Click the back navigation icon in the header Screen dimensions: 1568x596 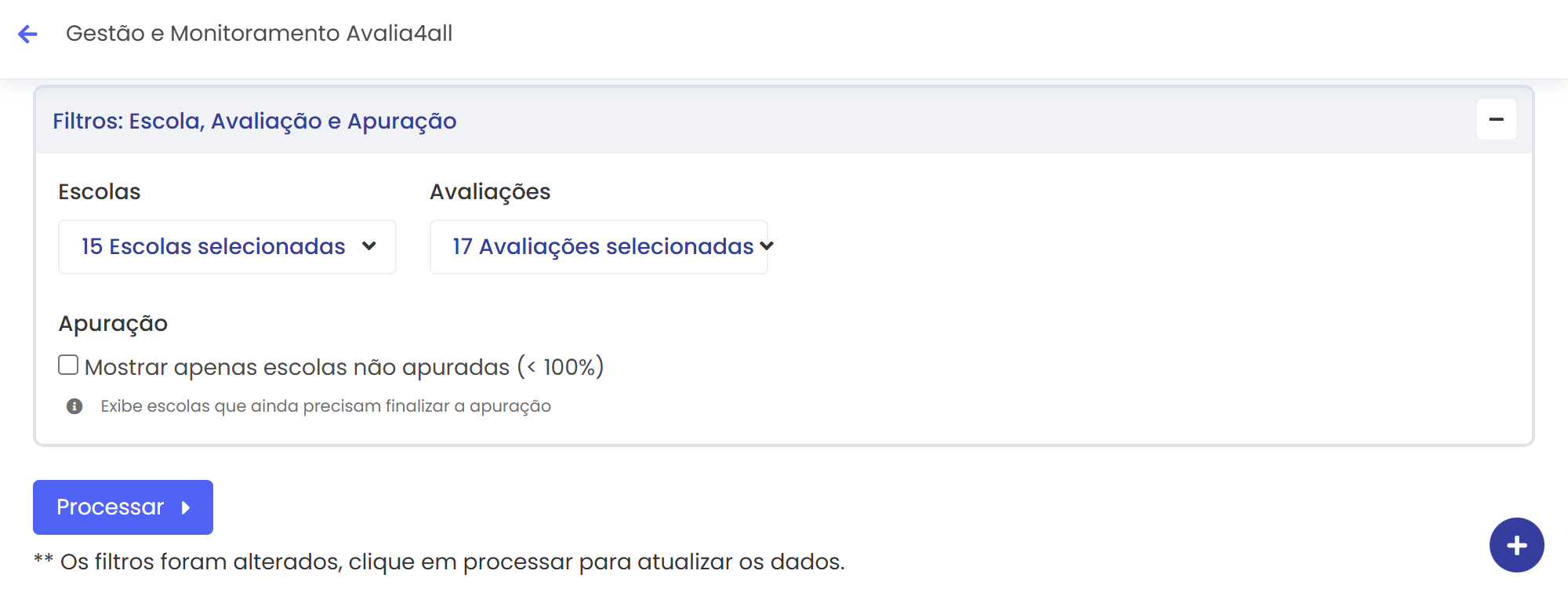(28, 34)
